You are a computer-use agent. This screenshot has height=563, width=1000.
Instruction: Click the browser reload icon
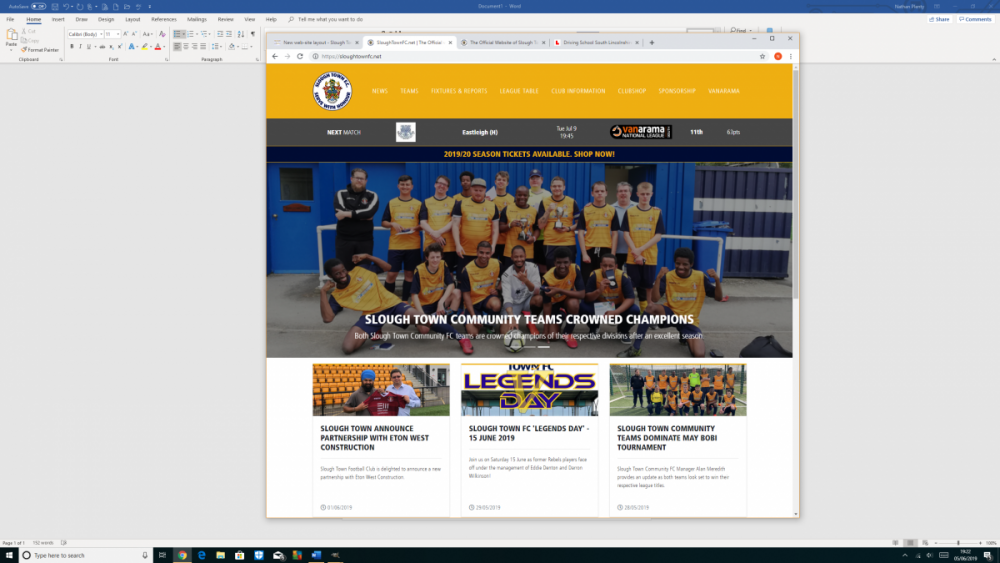[x=300, y=56]
